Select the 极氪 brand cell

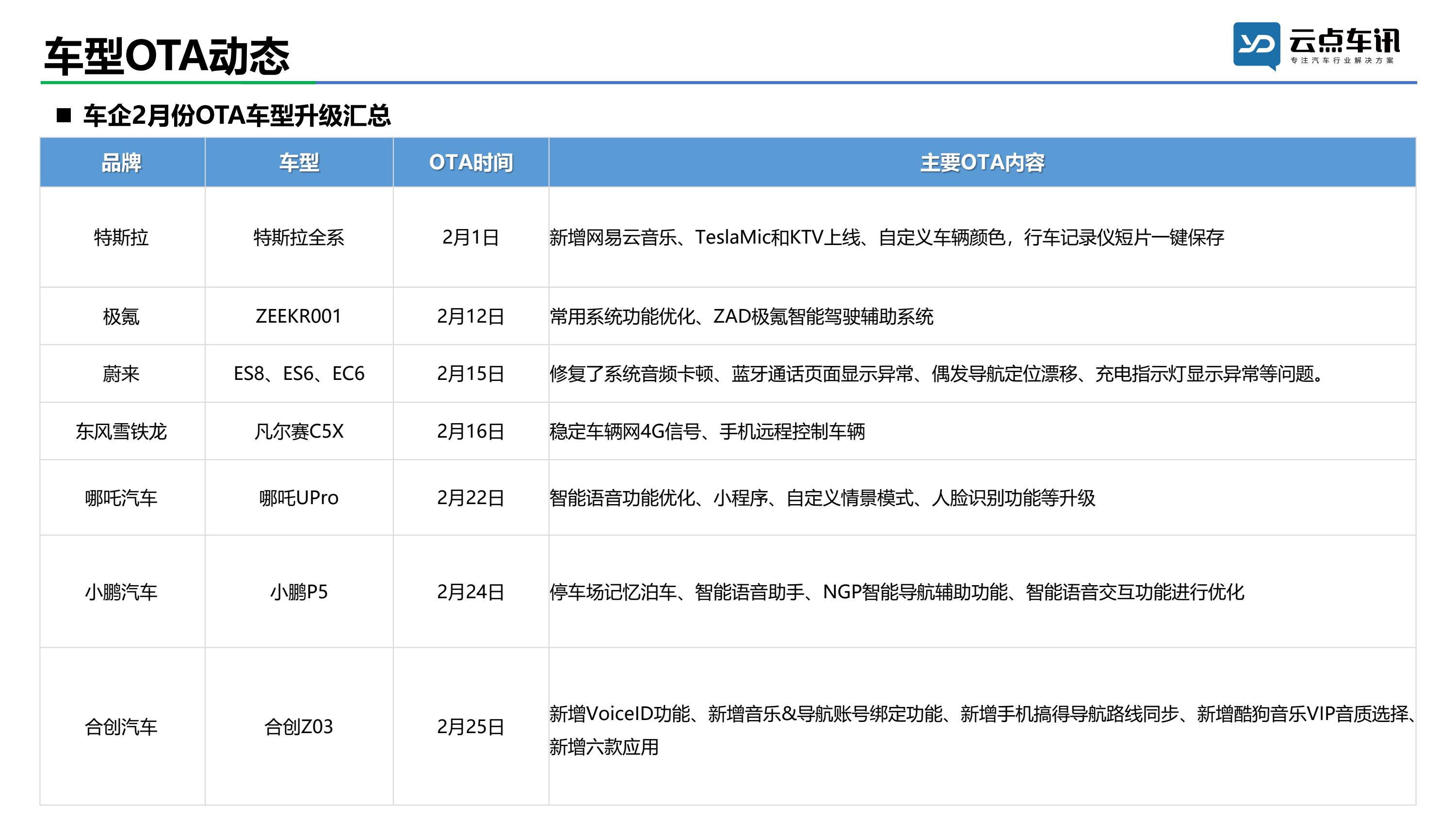click(122, 316)
